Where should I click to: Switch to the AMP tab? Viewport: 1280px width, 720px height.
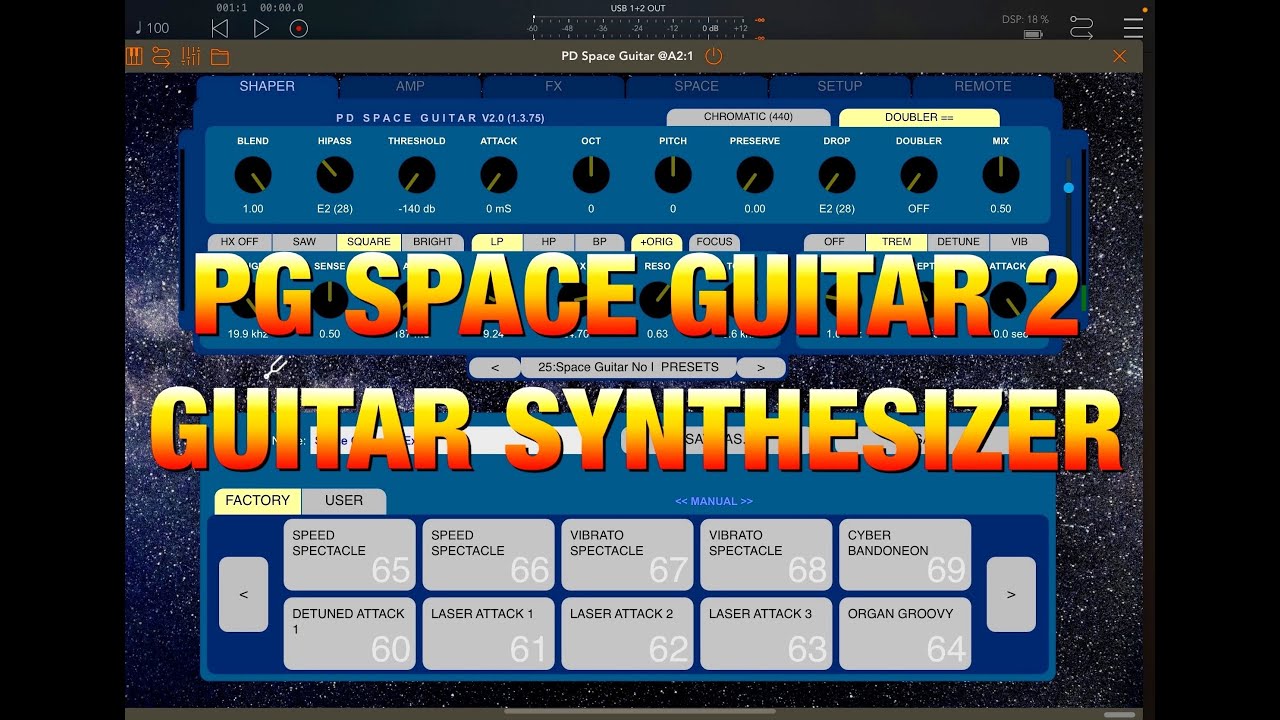(x=410, y=86)
